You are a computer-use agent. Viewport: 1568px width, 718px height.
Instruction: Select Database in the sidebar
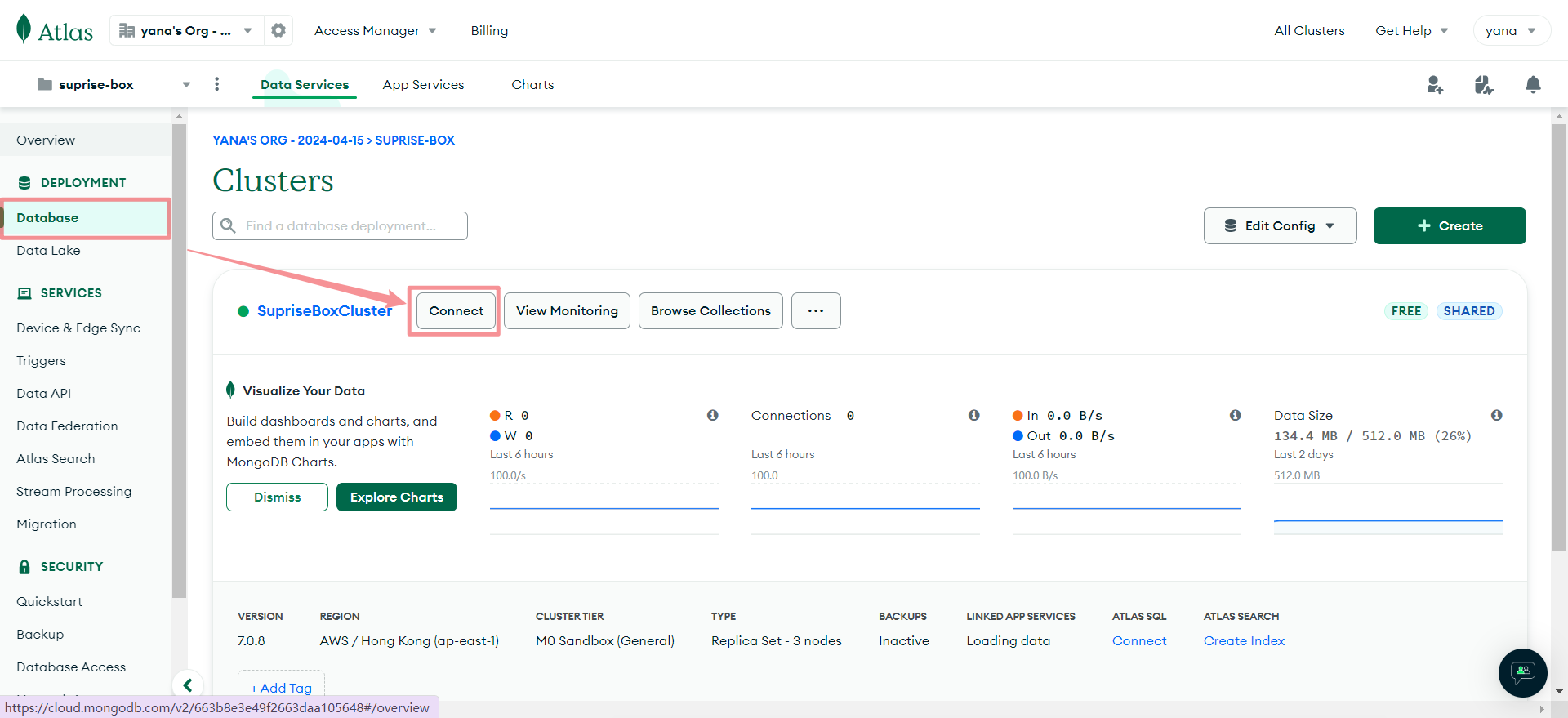[x=85, y=217]
